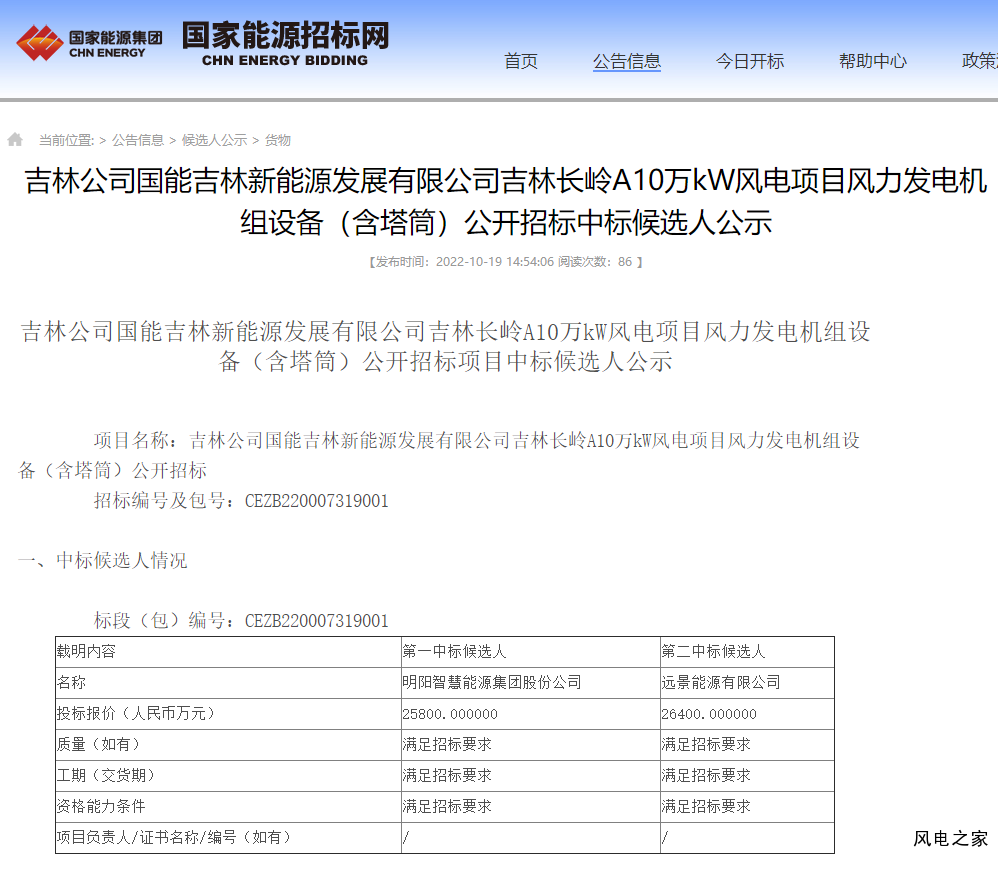Click the 项目负责人/证书名称/编号 row label

[x=228, y=837]
